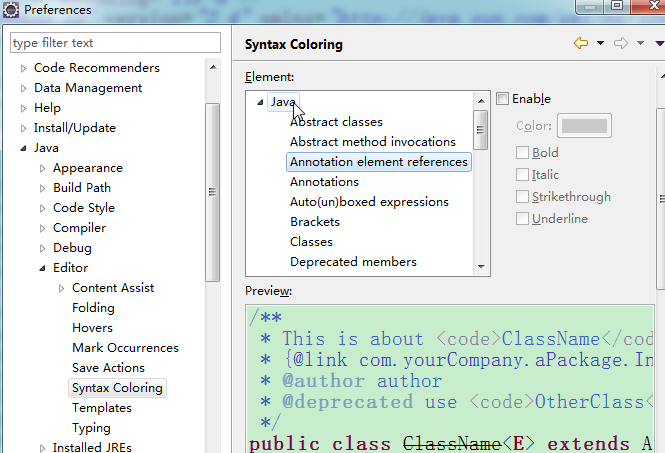Image resolution: width=665 pixels, height=453 pixels.
Task: Click the type filter text field
Action: tap(115, 43)
